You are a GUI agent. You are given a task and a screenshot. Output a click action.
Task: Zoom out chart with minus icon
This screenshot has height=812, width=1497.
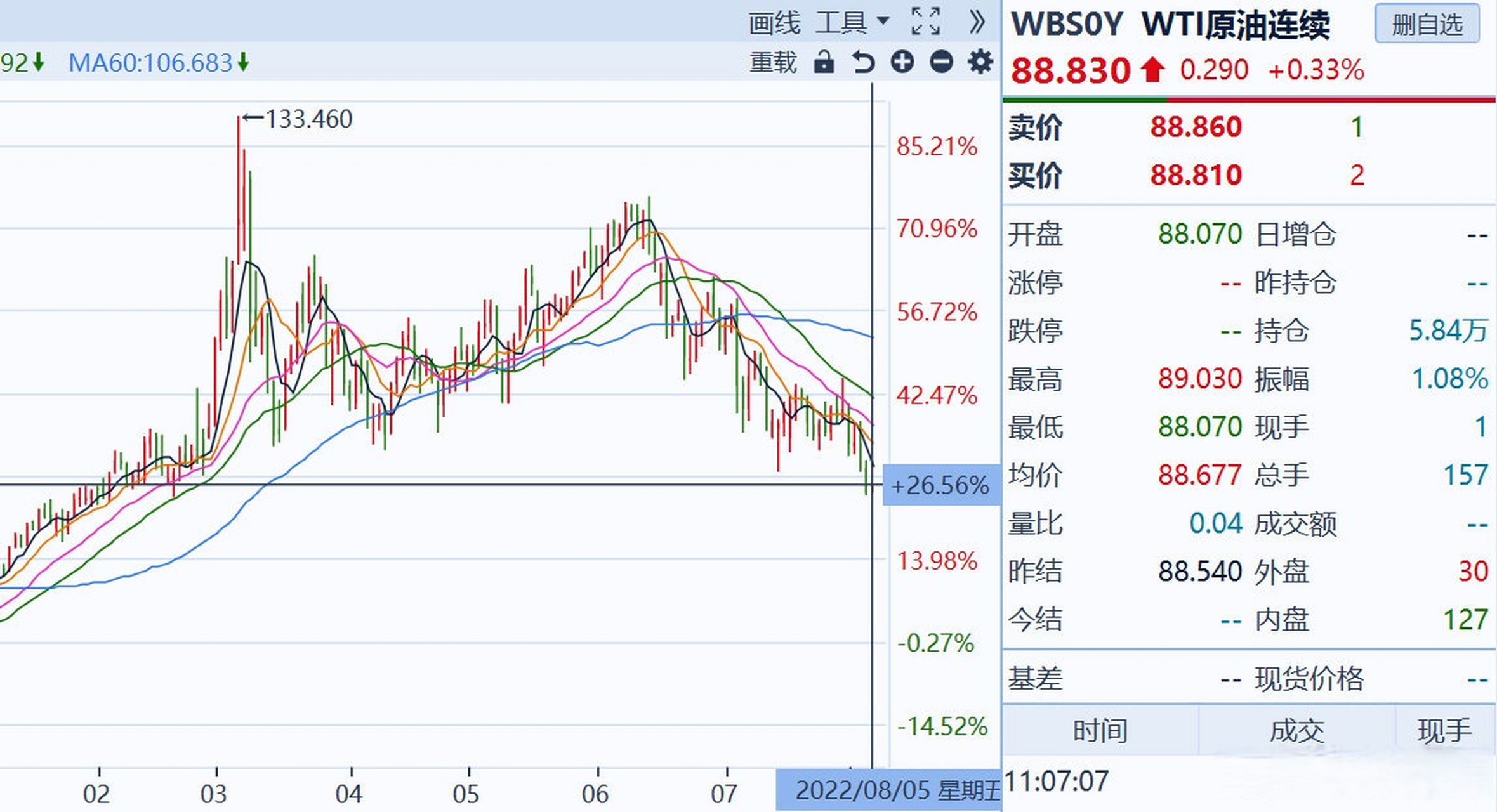click(942, 62)
